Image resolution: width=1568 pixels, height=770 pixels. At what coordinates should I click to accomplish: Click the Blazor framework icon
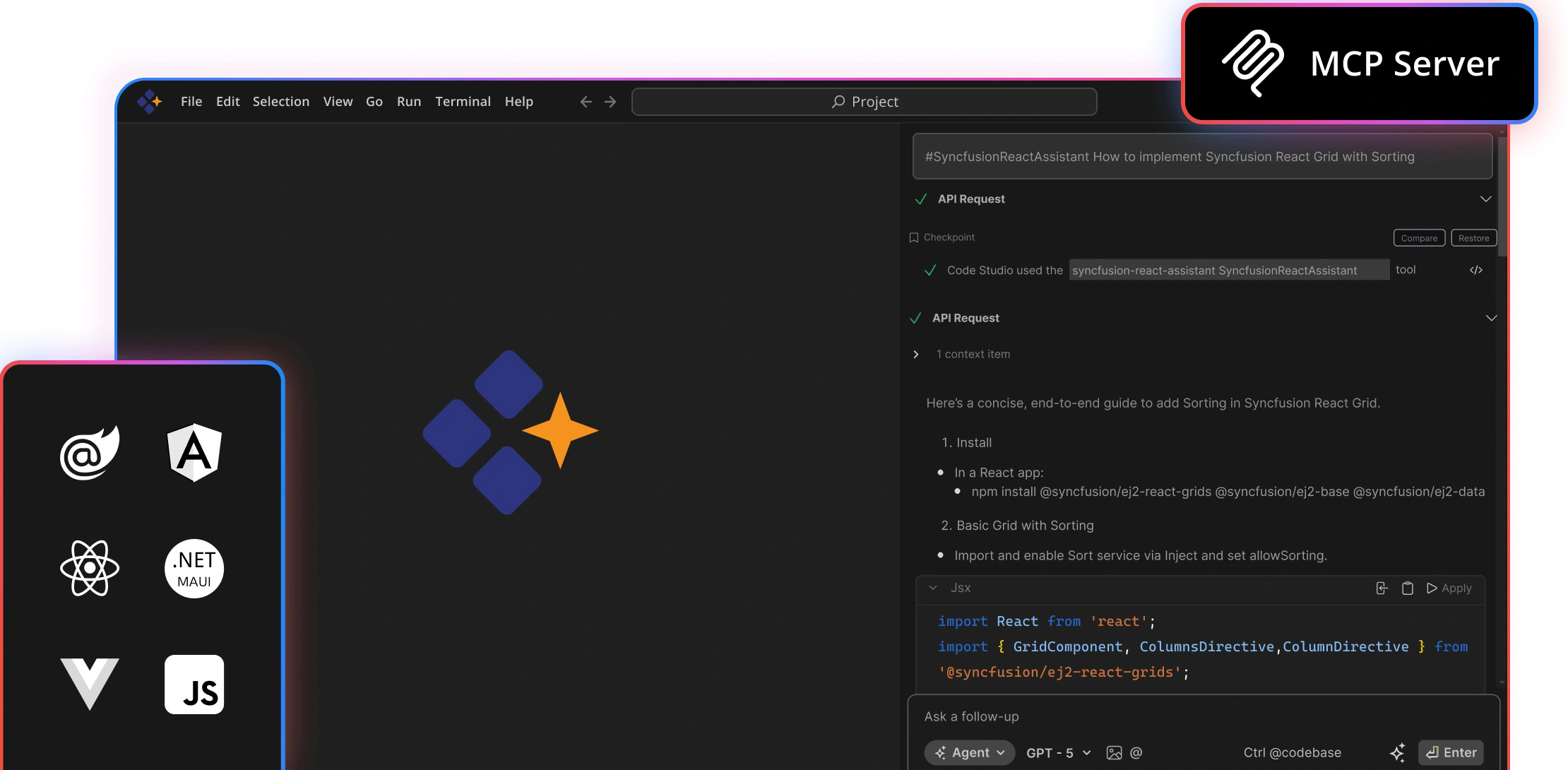point(90,453)
